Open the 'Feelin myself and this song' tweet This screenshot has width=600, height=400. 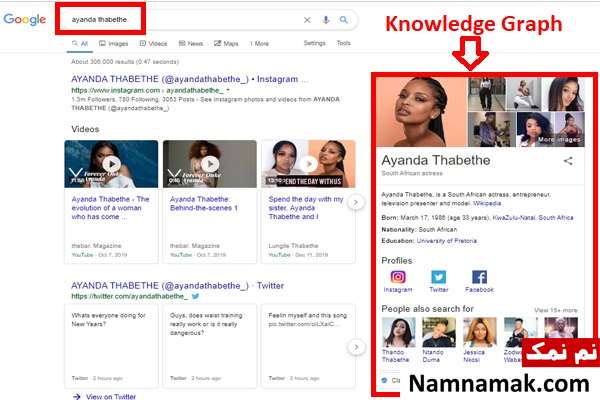click(308, 346)
